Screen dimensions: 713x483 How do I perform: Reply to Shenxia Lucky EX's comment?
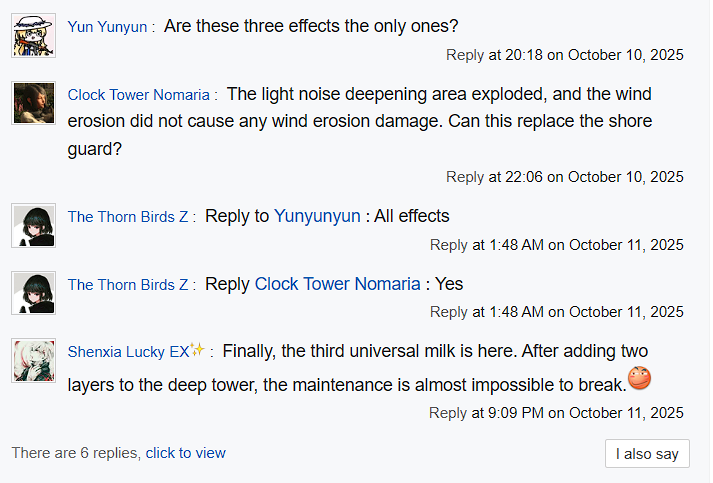click(x=448, y=412)
